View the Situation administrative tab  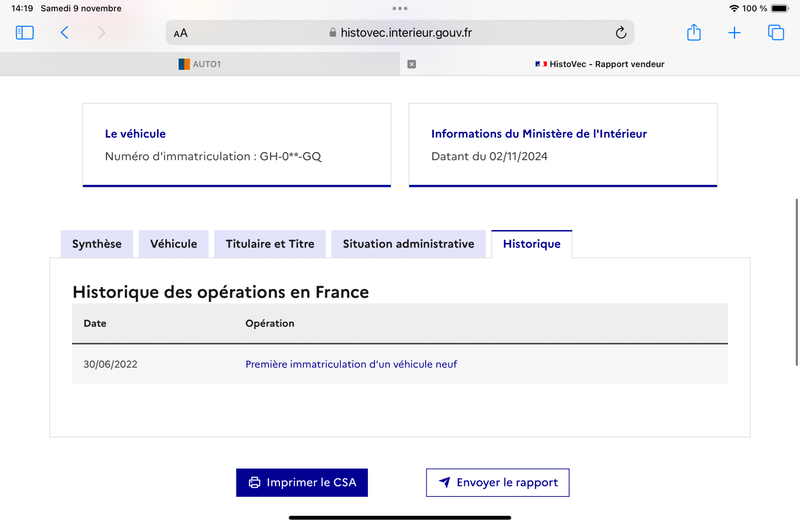(x=408, y=244)
